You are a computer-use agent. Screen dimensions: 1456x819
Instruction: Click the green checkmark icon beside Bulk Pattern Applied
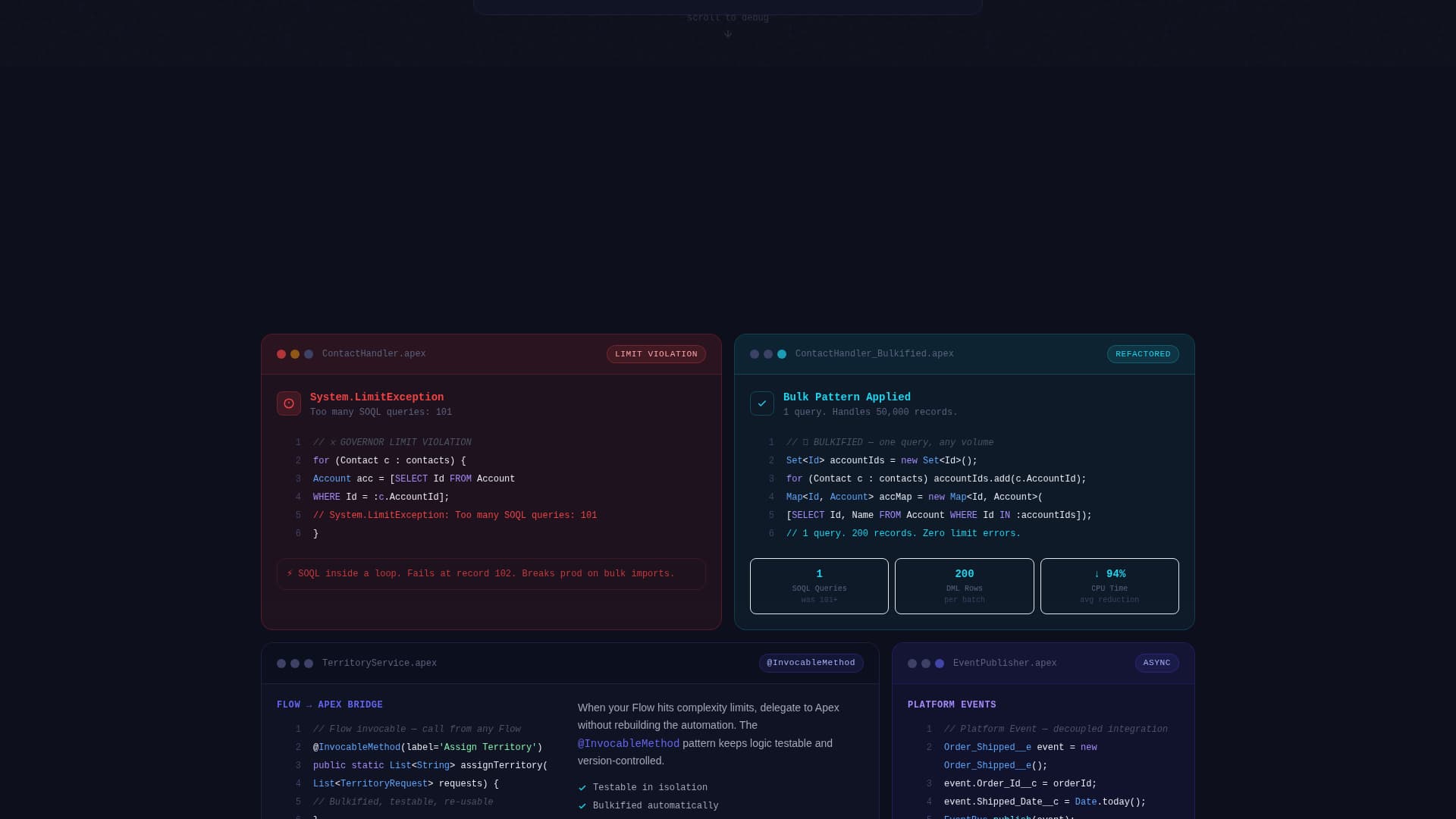point(762,403)
